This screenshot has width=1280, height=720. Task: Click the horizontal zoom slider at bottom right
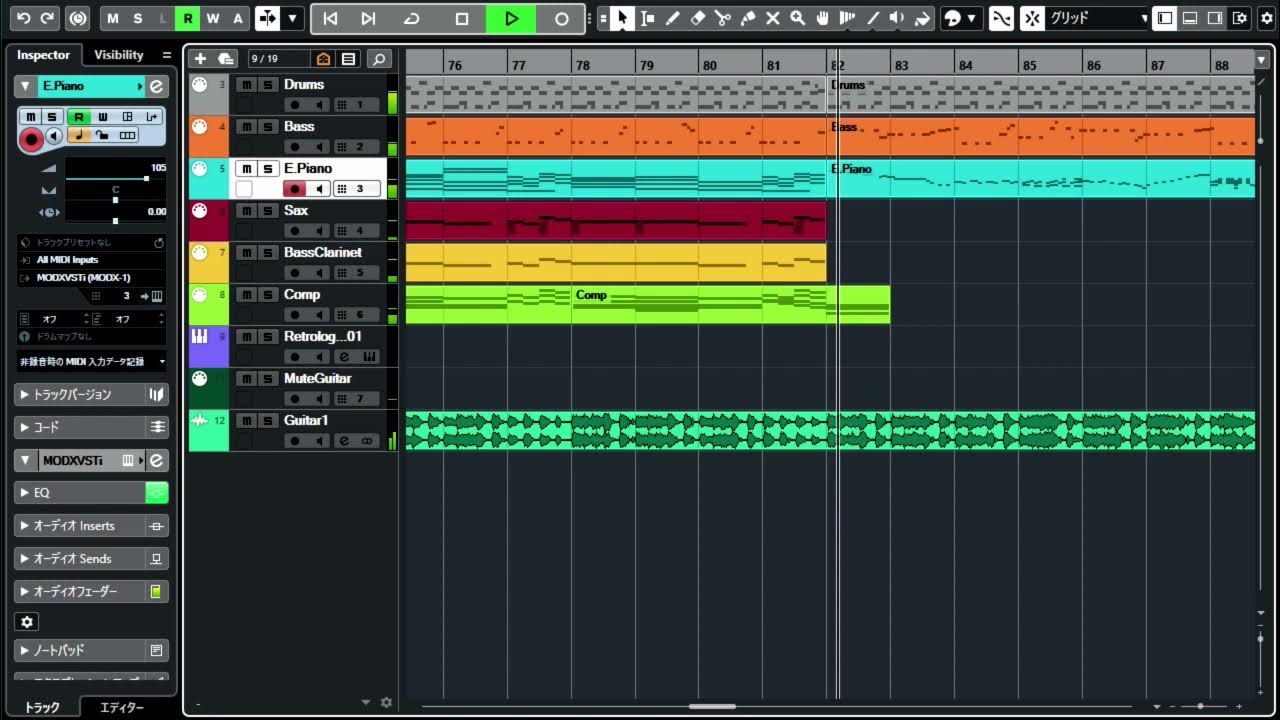coord(1201,707)
